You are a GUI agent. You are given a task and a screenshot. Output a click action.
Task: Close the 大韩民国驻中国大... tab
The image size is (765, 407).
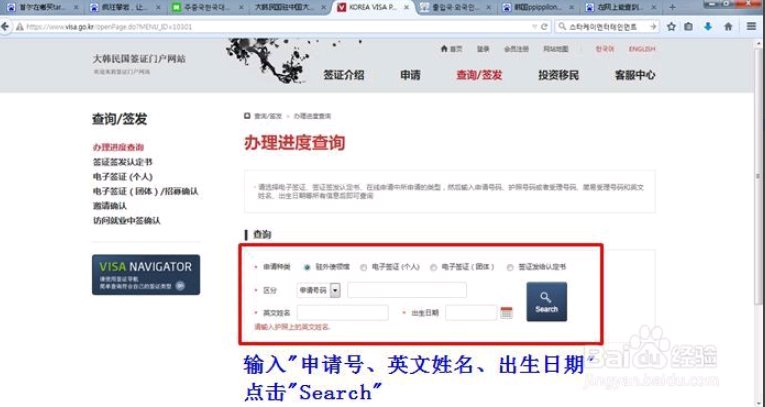(x=323, y=8)
